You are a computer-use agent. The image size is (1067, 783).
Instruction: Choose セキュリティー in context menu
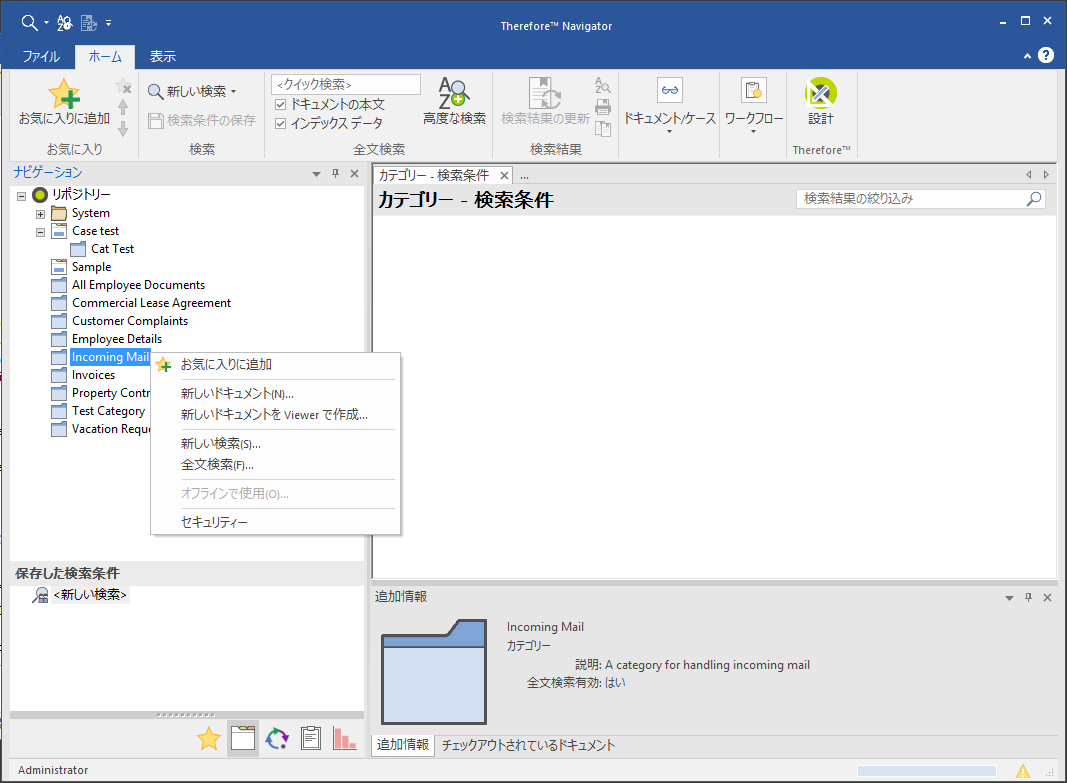275,522
